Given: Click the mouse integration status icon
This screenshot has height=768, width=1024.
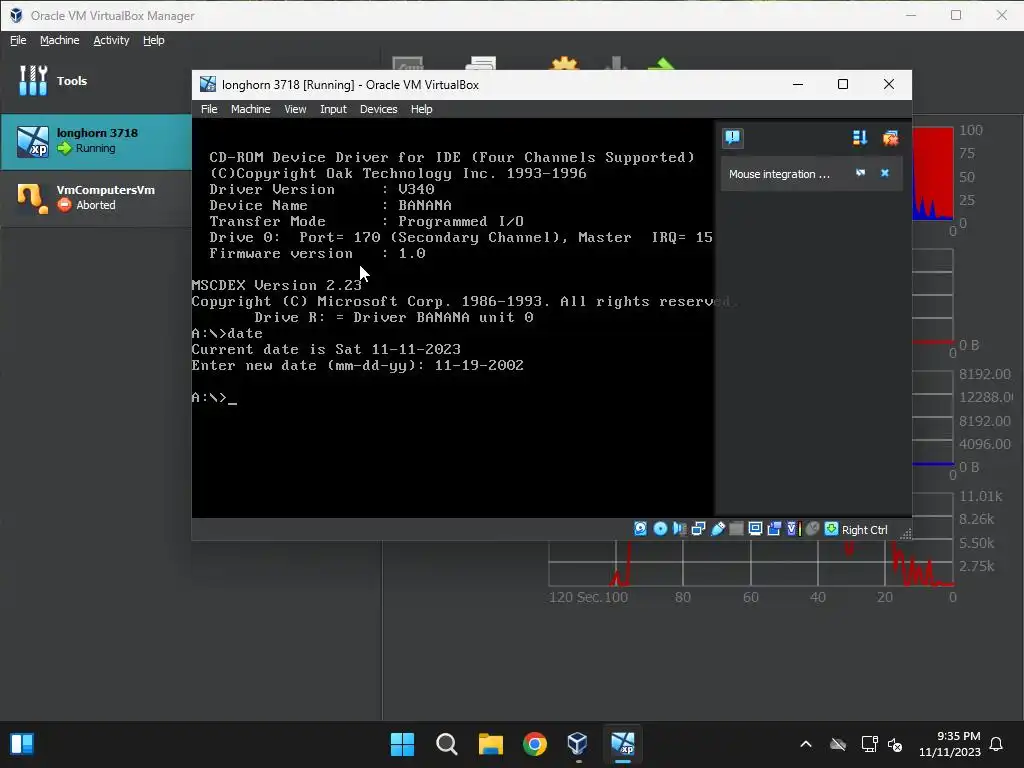Looking at the screenshot, I should click(812, 528).
